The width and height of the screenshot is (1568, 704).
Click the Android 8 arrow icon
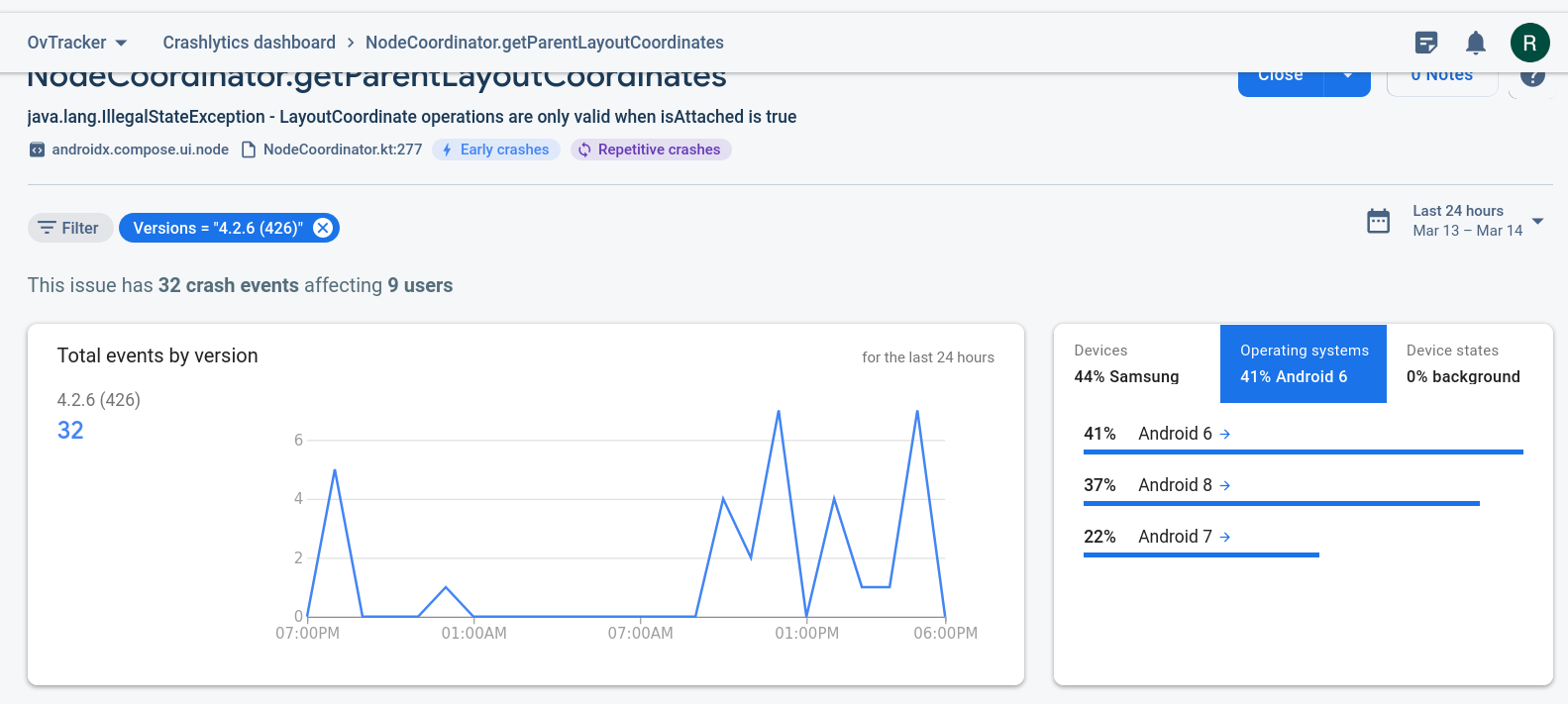tap(1225, 485)
